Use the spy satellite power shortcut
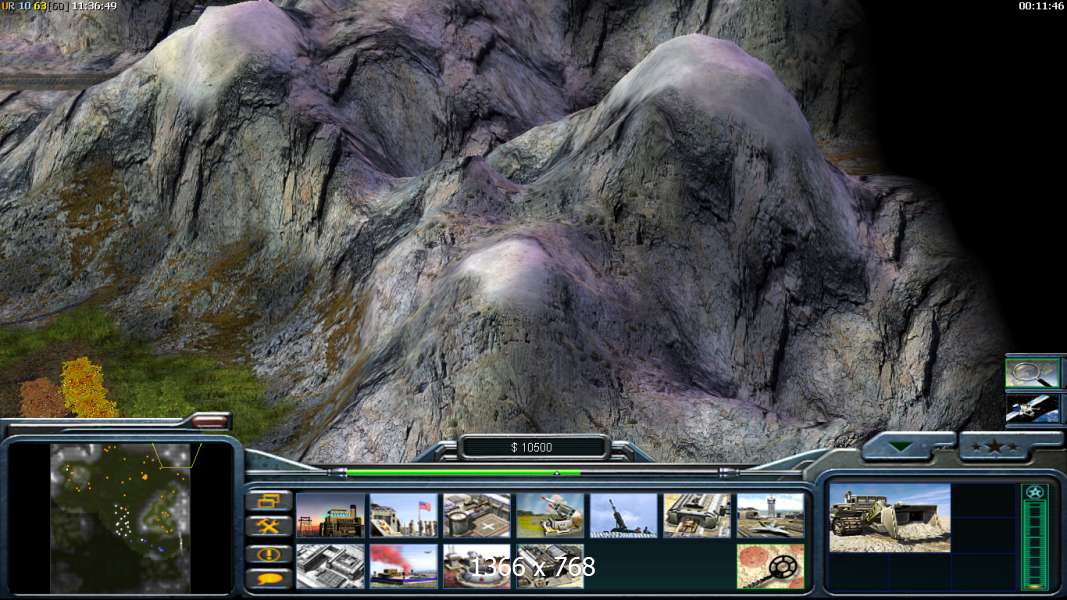Viewport: 1067px width, 600px height. coord(1033,410)
